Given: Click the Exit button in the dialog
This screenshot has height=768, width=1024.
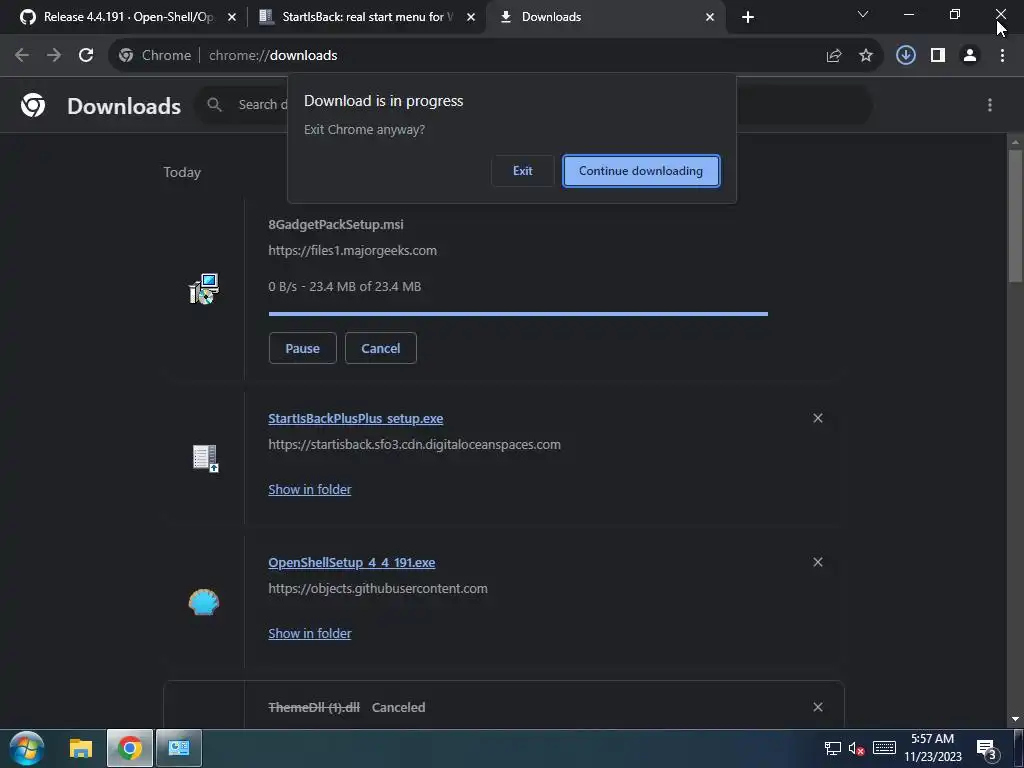Looking at the screenshot, I should pos(522,171).
